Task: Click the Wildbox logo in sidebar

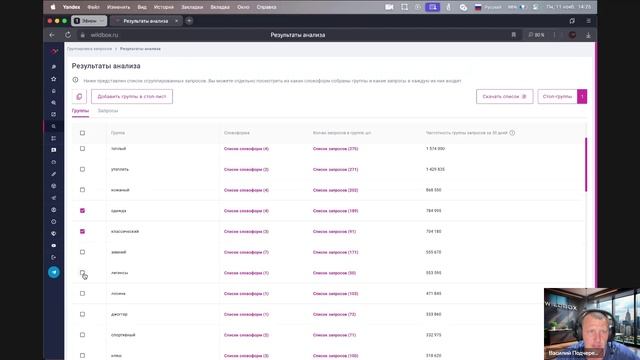Action: [x=54, y=52]
